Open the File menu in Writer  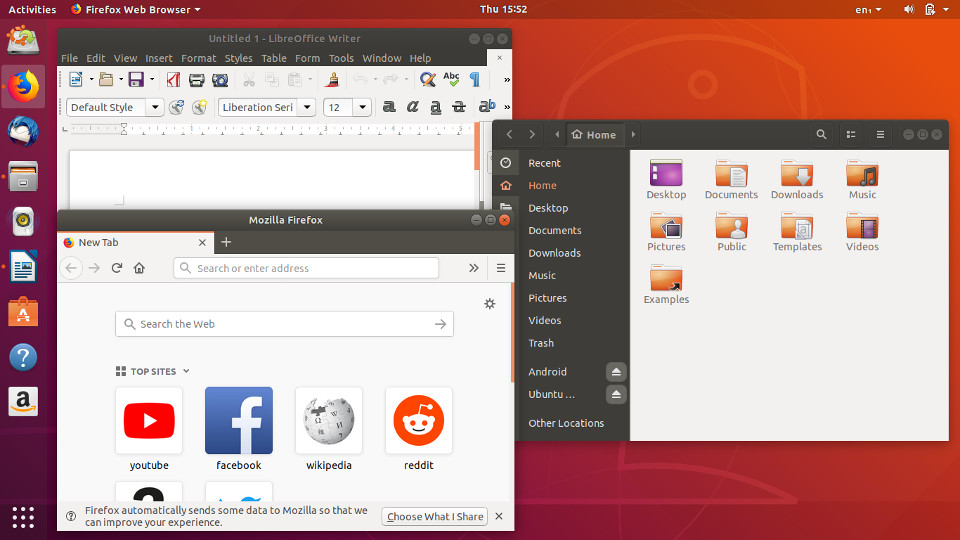(x=69, y=58)
